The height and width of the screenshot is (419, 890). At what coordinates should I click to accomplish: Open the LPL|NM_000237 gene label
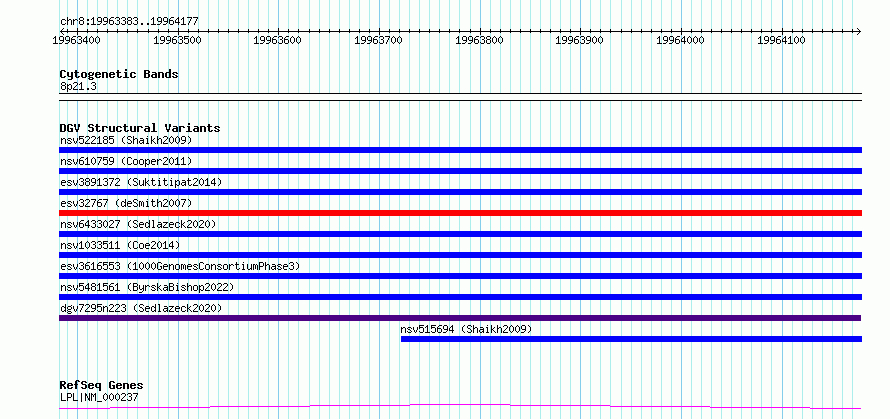[x=99, y=398]
